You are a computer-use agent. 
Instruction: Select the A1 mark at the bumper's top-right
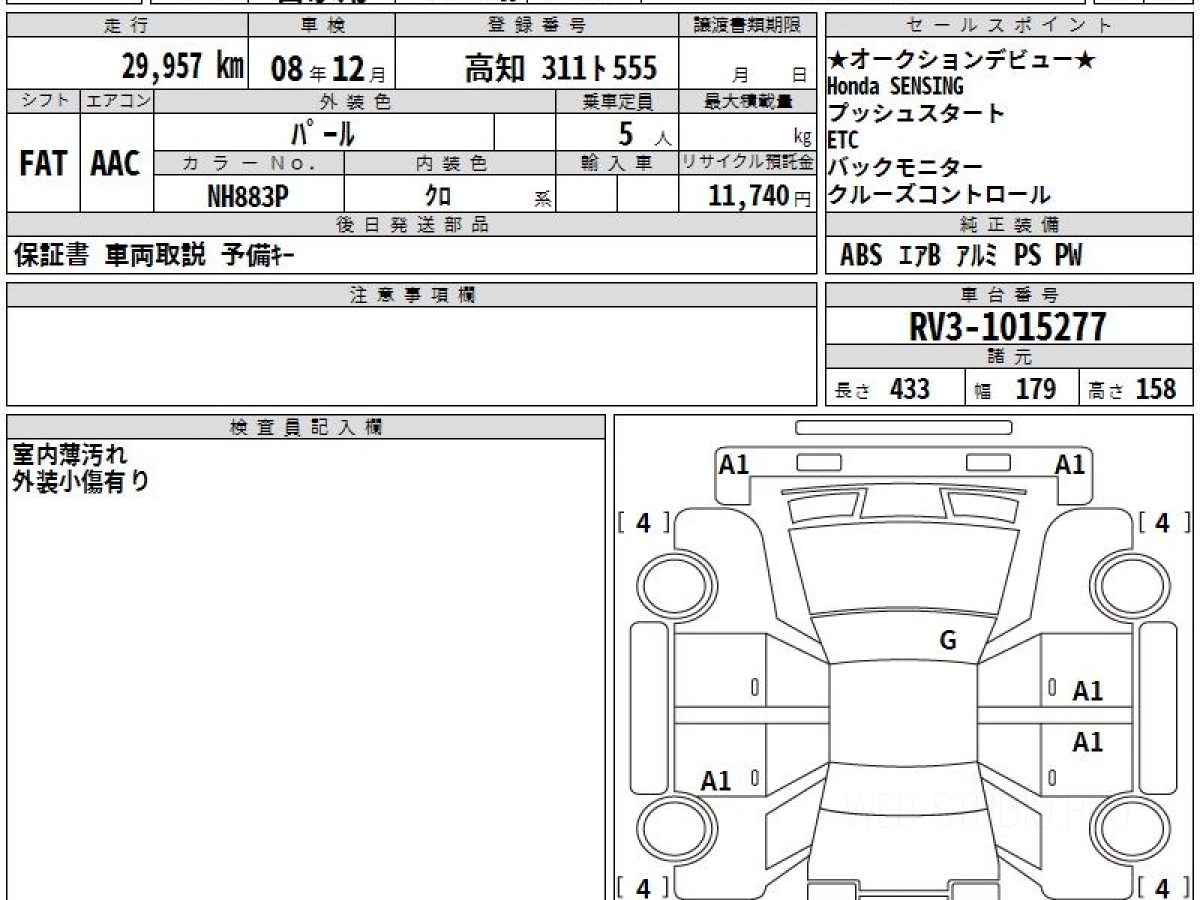pyautogui.click(x=1070, y=464)
